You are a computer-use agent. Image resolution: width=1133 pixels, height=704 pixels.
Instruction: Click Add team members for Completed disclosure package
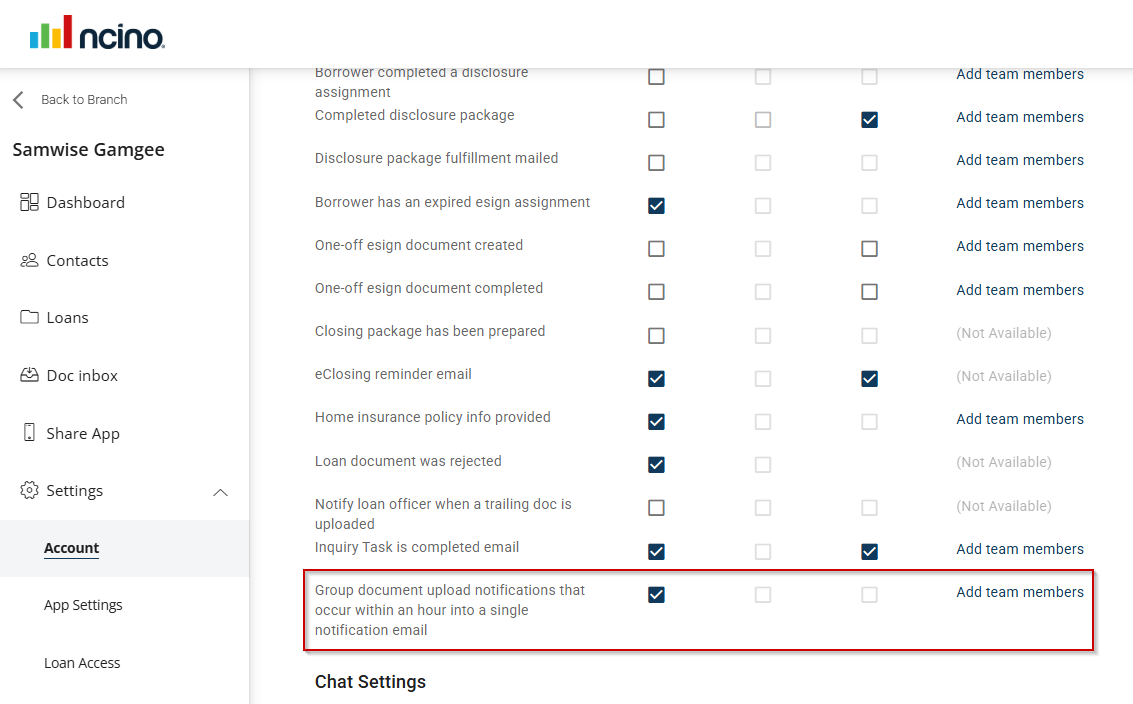pos(1019,117)
